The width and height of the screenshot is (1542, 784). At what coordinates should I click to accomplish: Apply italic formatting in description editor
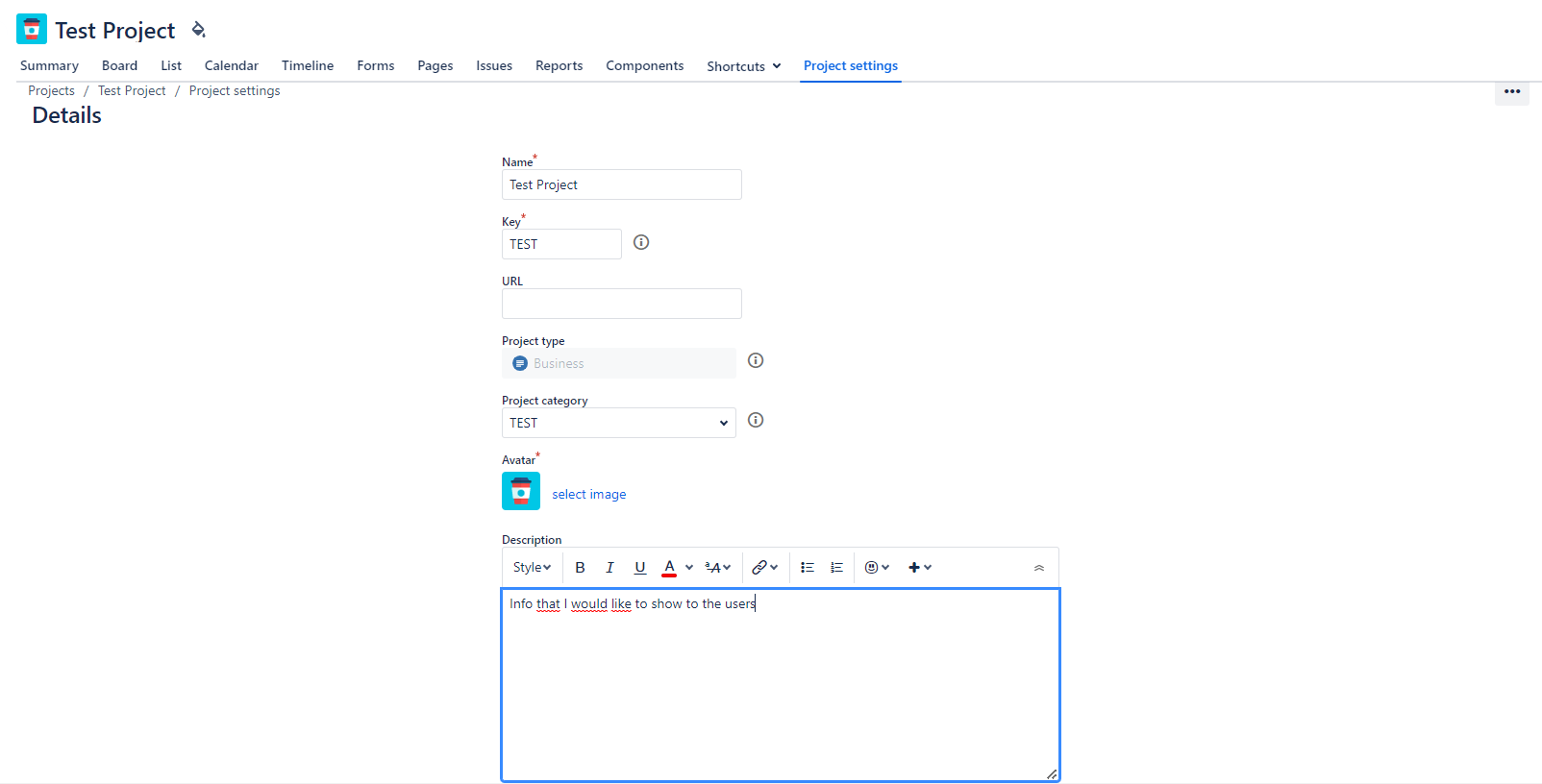pyautogui.click(x=609, y=568)
